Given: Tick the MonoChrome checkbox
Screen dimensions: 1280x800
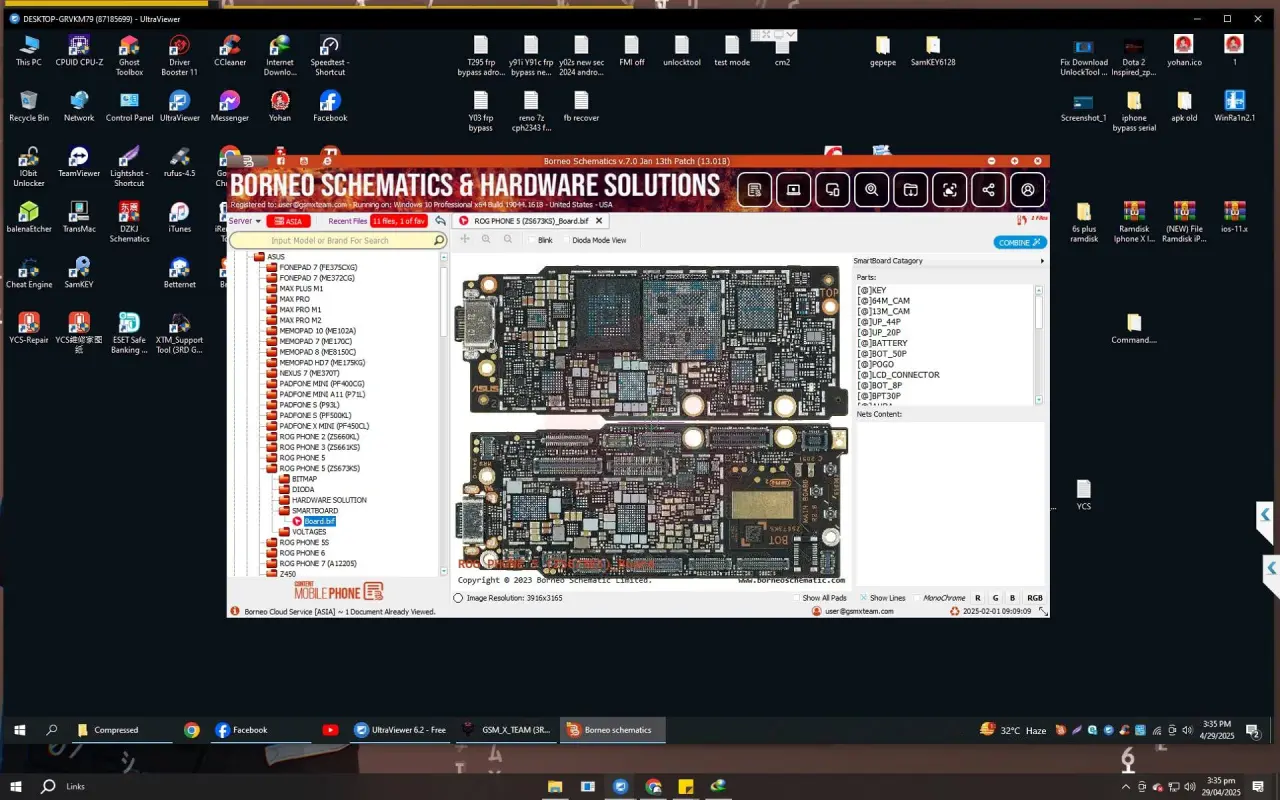Looking at the screenshot, I should pyautogui.click(x=917, y=598).
